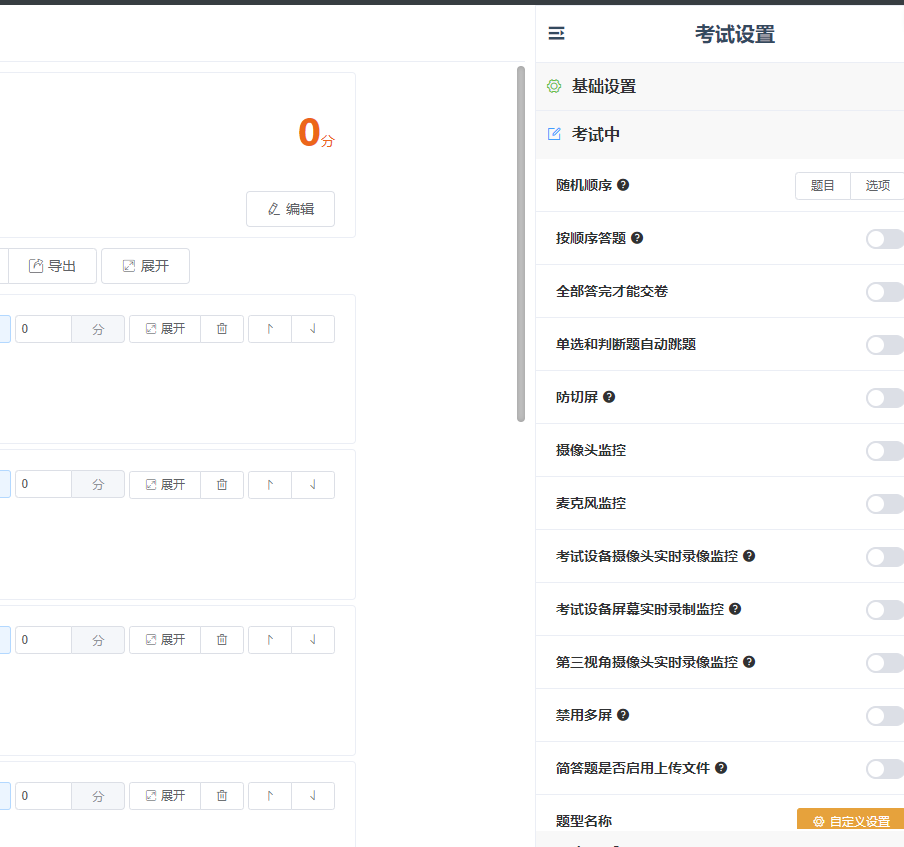
Task: Click the 基础设置 gear icon
Action: (554, 86)
